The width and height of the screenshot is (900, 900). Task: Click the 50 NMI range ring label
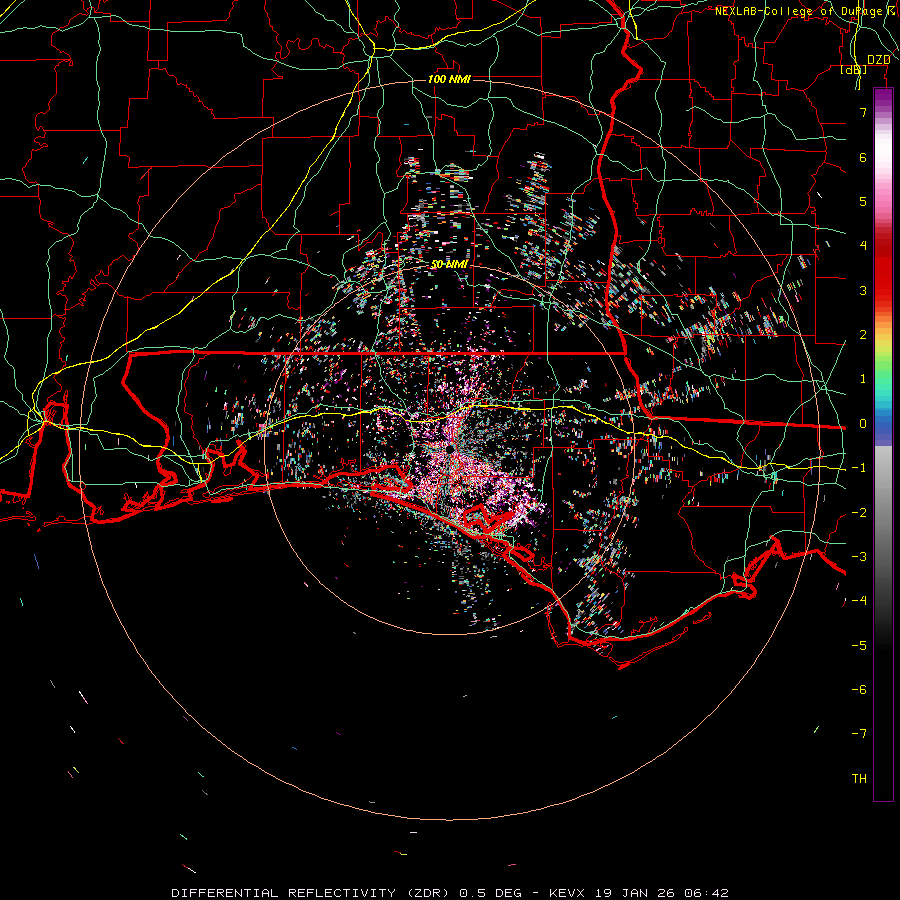coord(449,264)
